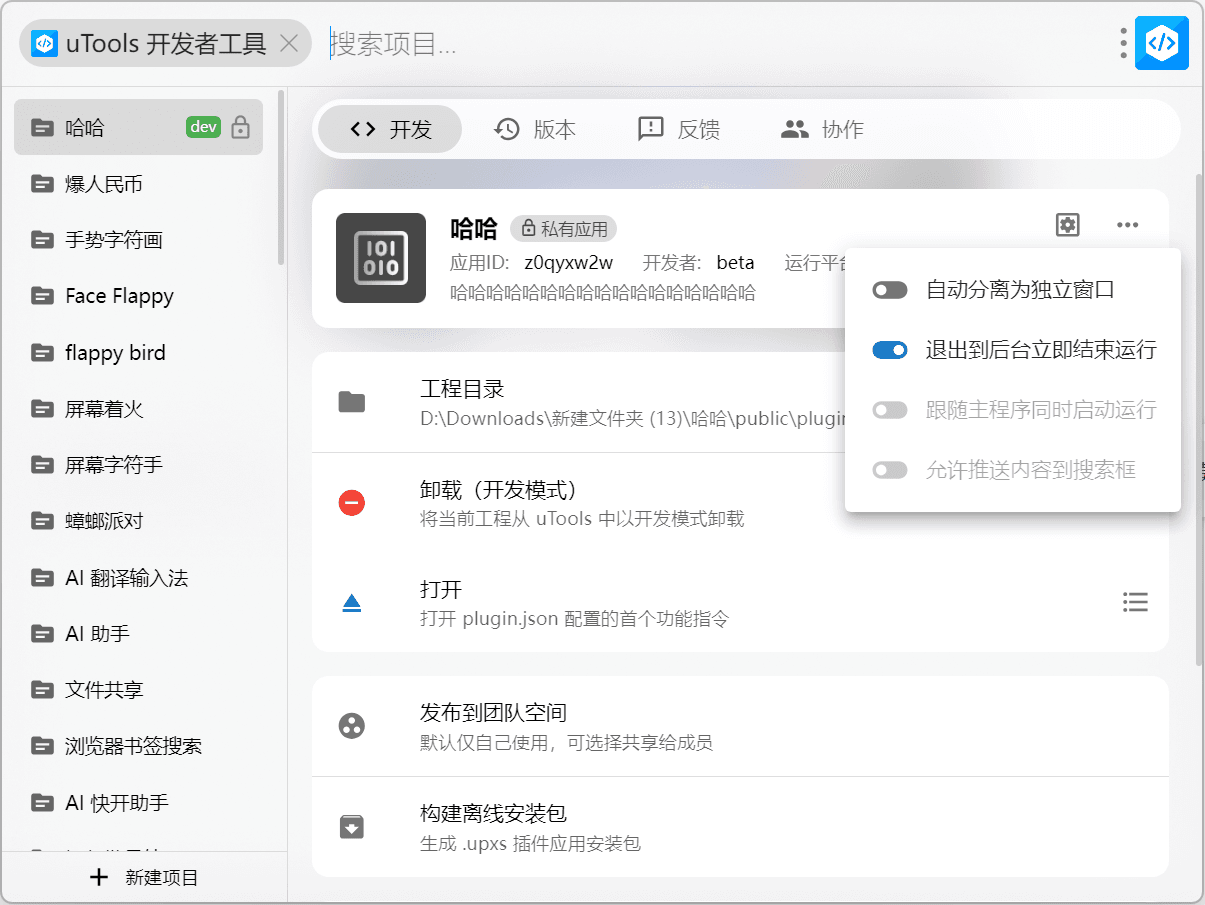The width and height of the screenshot is (1205, 905).
Task: Click 构建离线安装包
Action: (x=740, y=827)
